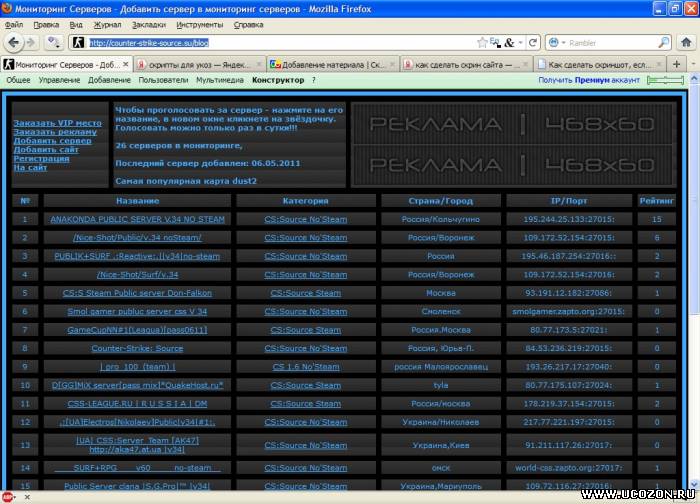Go back with the browser back arrow
The height and width of the screenshot is (504, 700).
click(x=13, y=43)
